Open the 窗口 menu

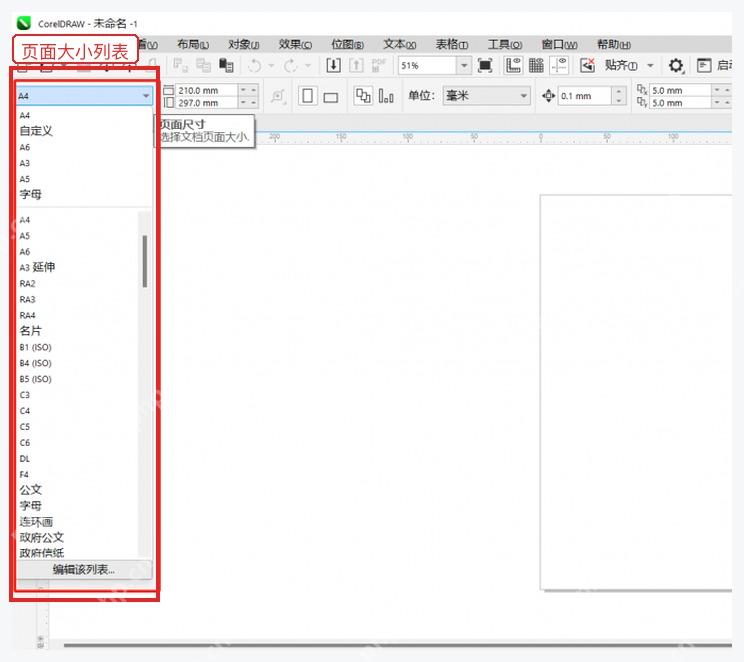559,44
